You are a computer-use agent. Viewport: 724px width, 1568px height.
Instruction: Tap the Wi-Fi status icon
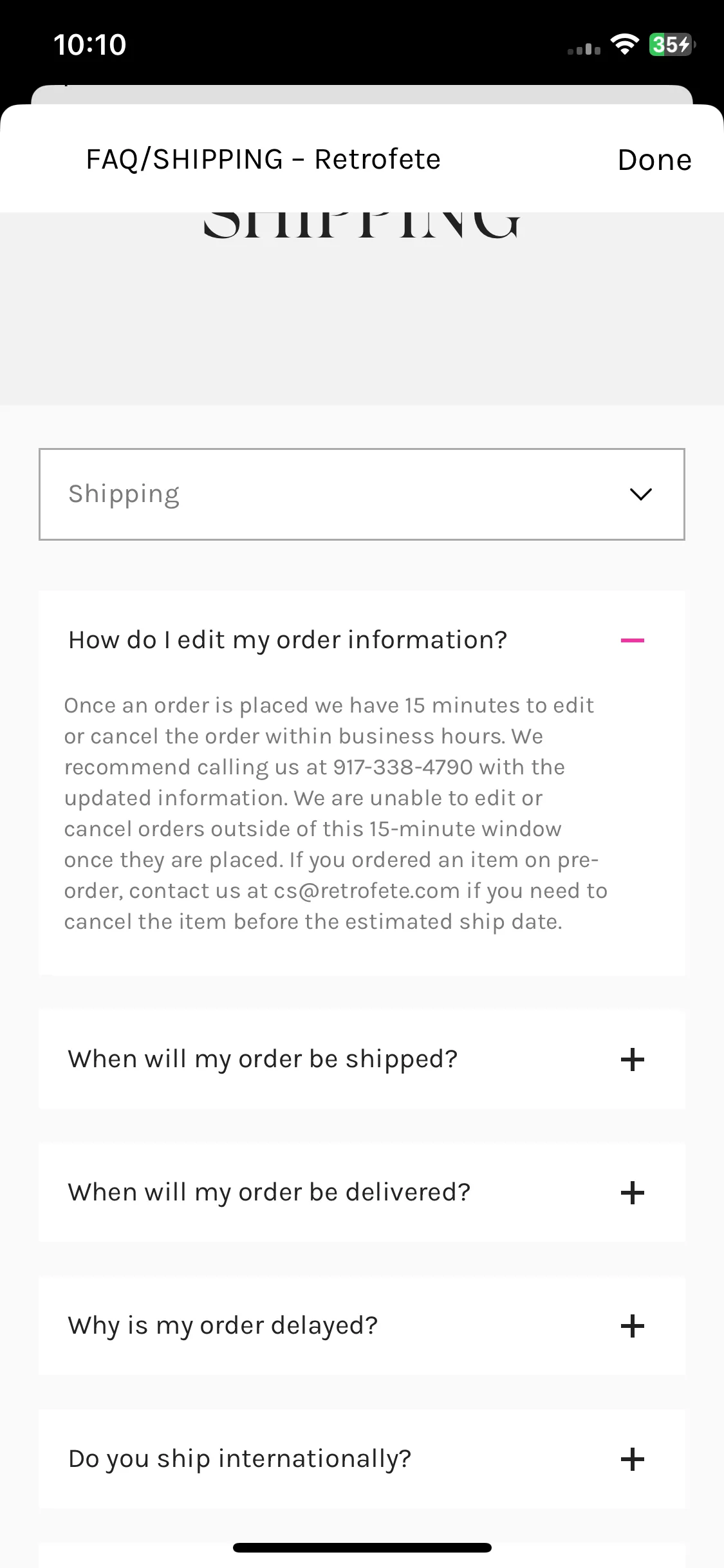pos(624,44)
